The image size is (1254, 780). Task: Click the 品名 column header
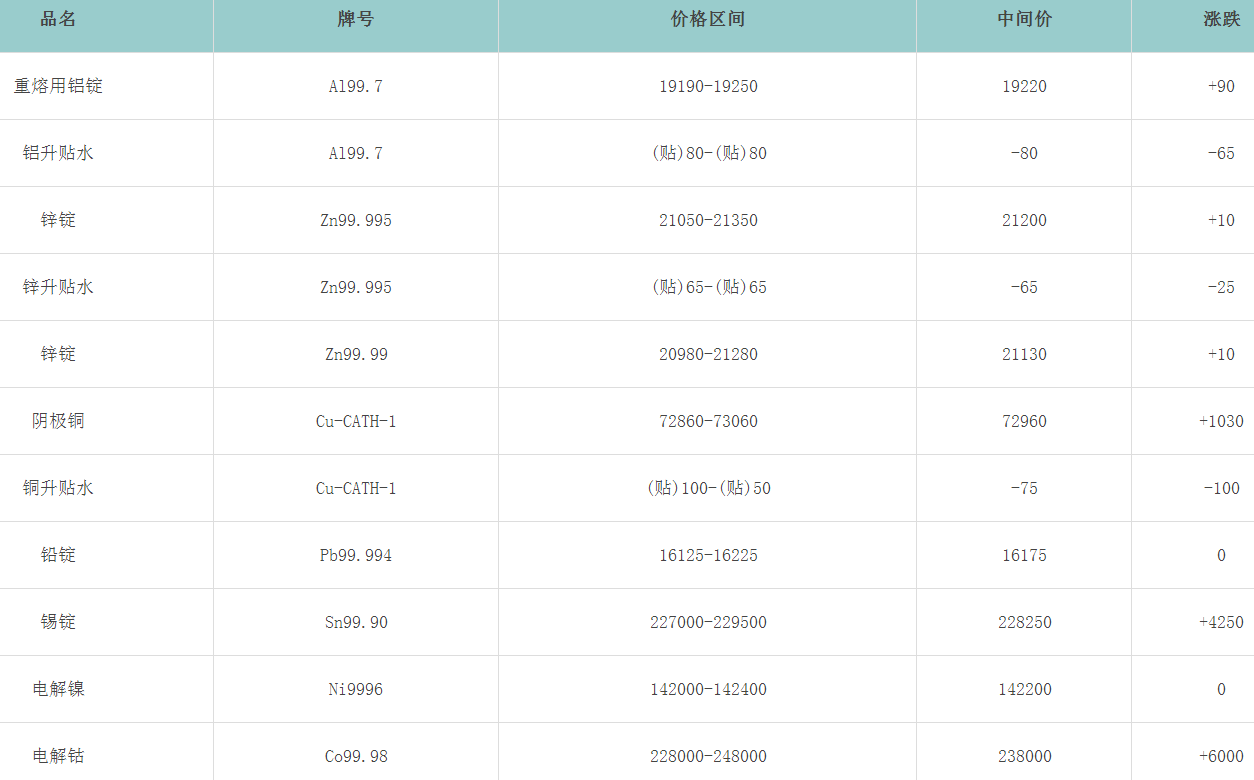coord(58,20)
